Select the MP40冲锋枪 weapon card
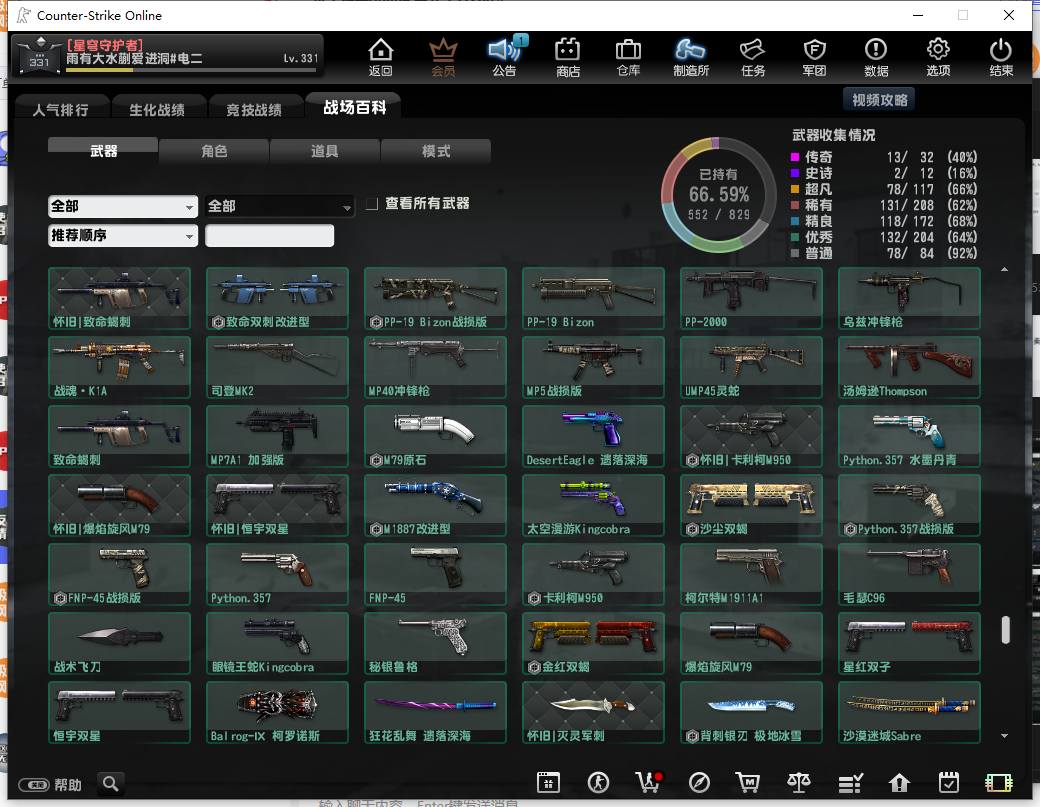Screen dimensions: 1040x807 [x=435, y=367]
